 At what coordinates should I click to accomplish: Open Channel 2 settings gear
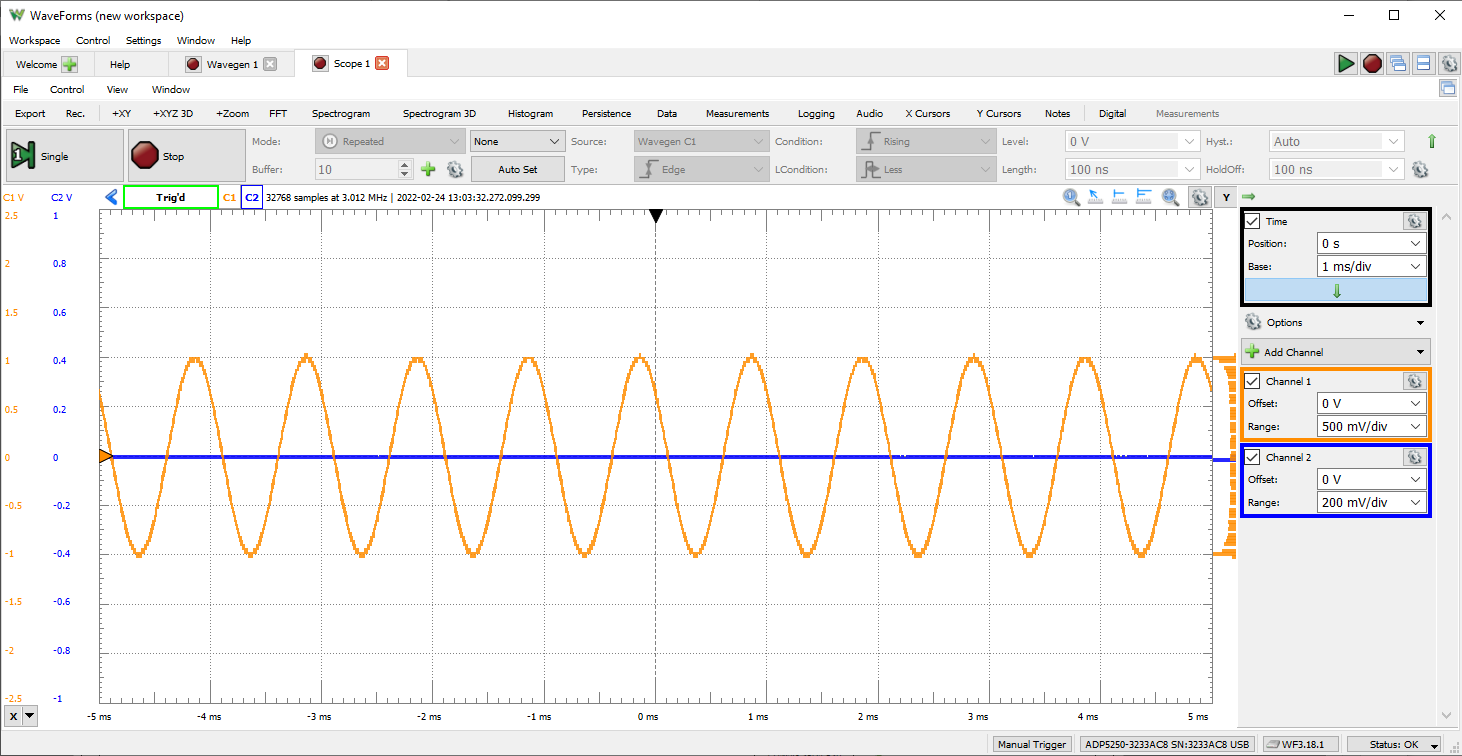(x=1413, y=457)
